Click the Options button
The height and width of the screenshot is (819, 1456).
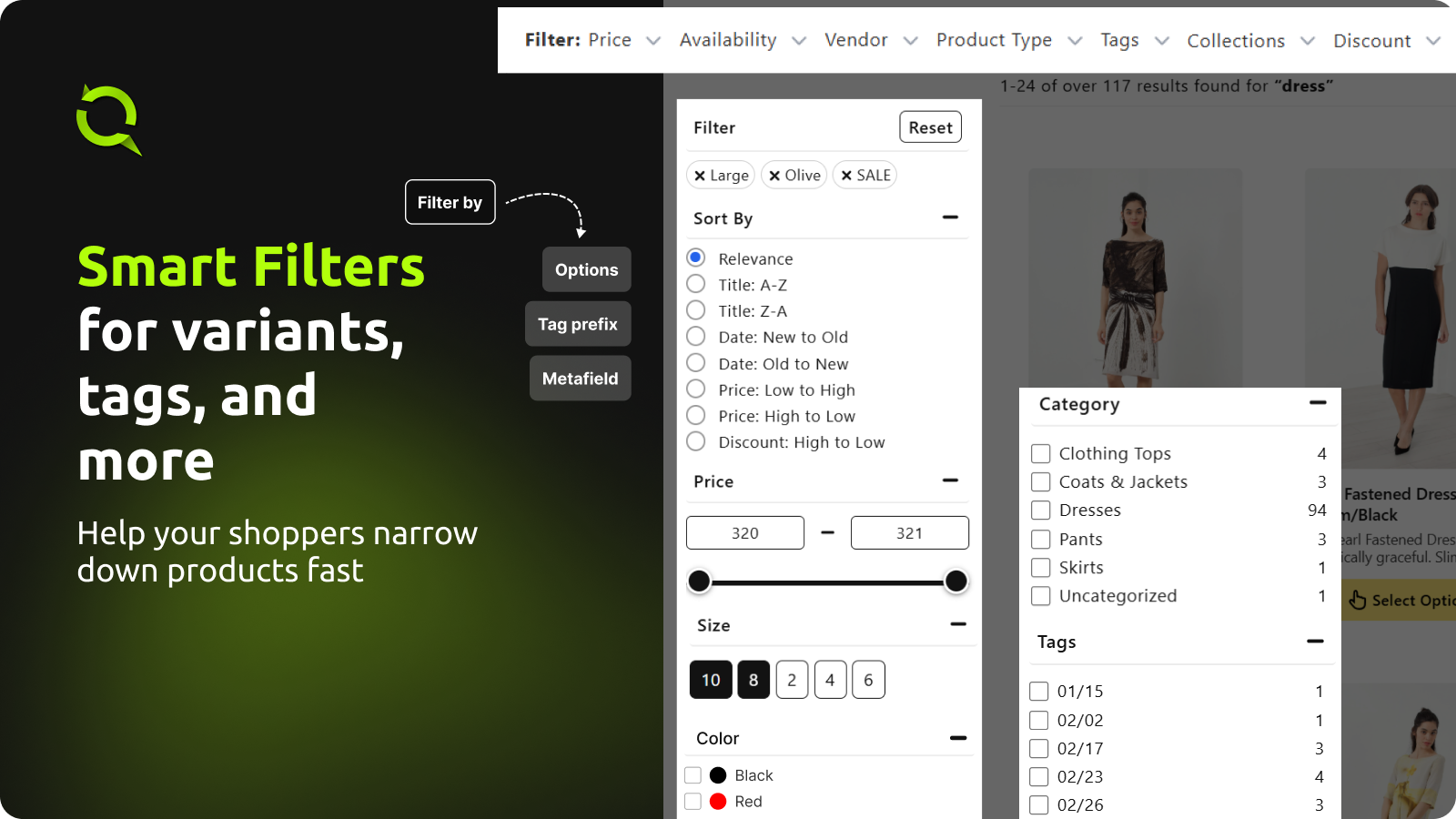point(585,269)
